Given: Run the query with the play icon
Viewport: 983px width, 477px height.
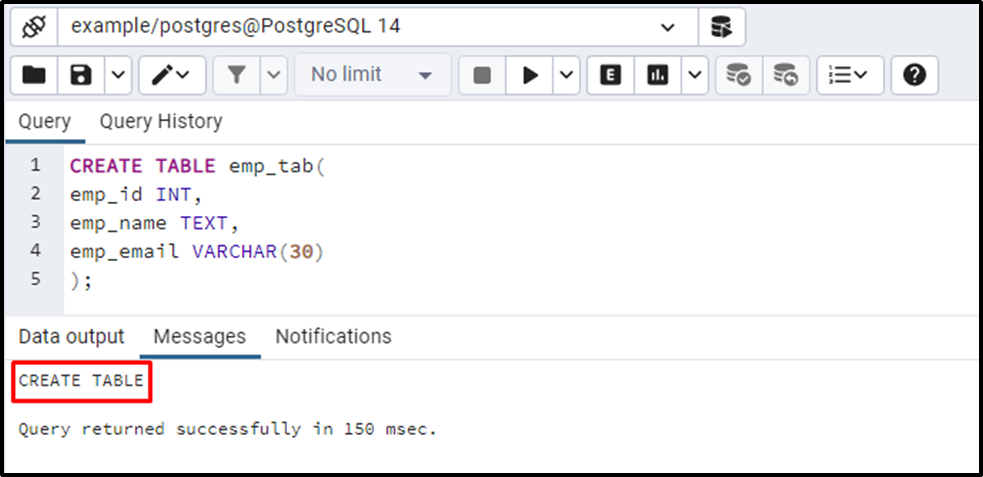Looking at the screenshot, I should click(x=530, y=75).
